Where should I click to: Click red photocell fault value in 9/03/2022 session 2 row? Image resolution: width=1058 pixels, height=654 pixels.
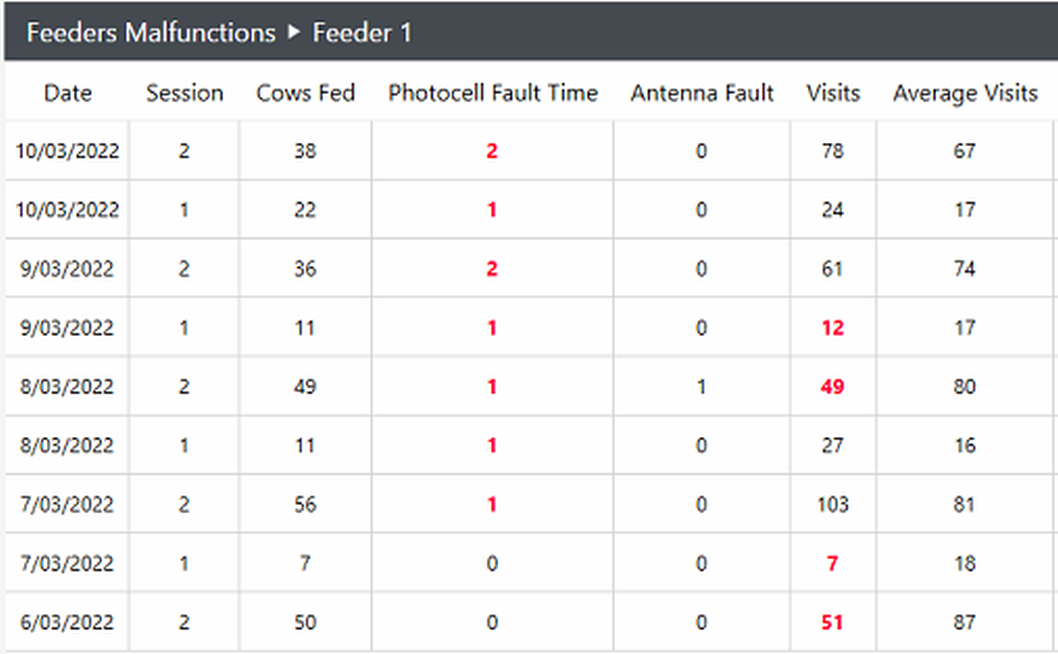[x=492, y=269]
